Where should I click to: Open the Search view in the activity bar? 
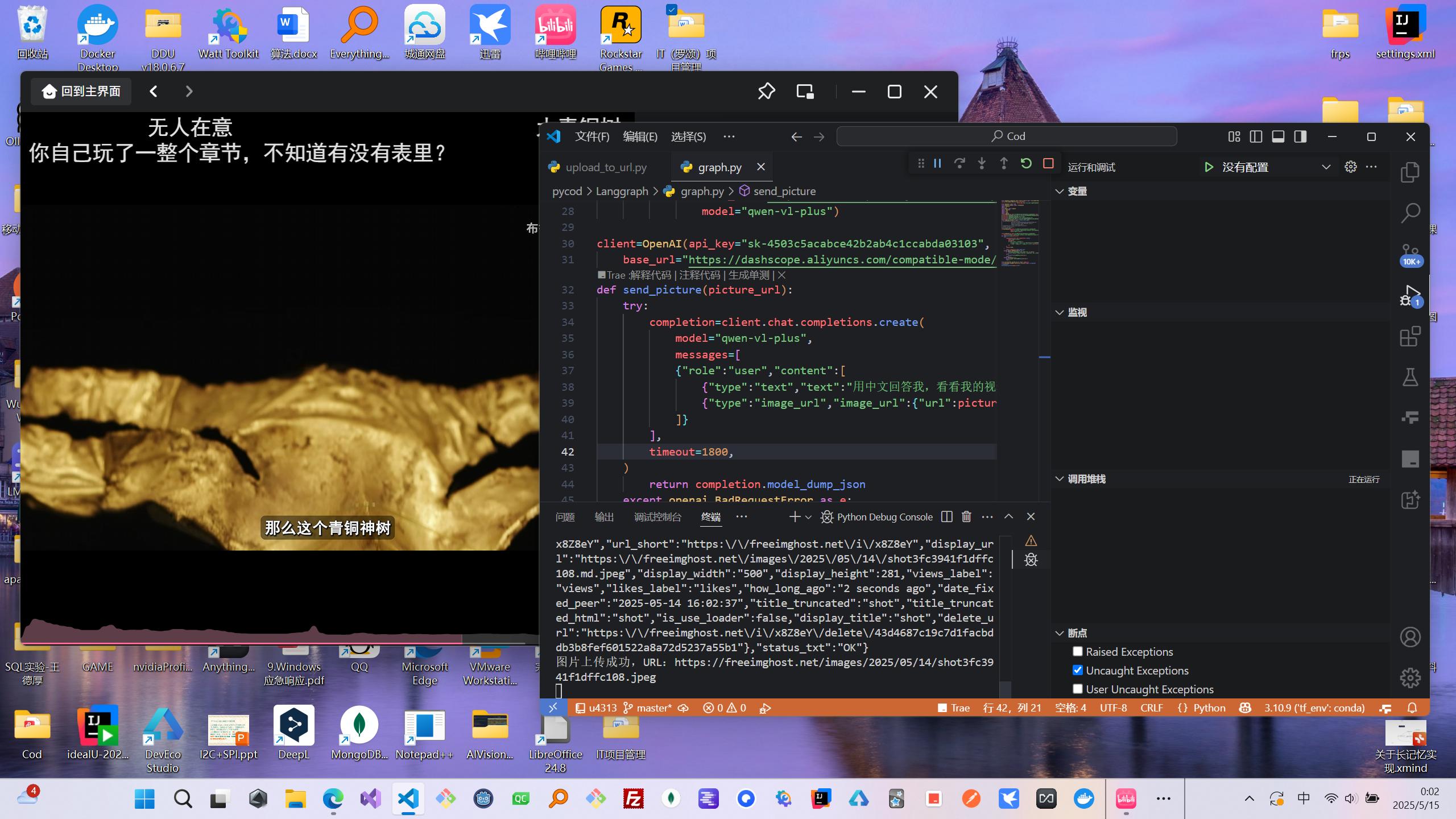tap(1410, 213)
